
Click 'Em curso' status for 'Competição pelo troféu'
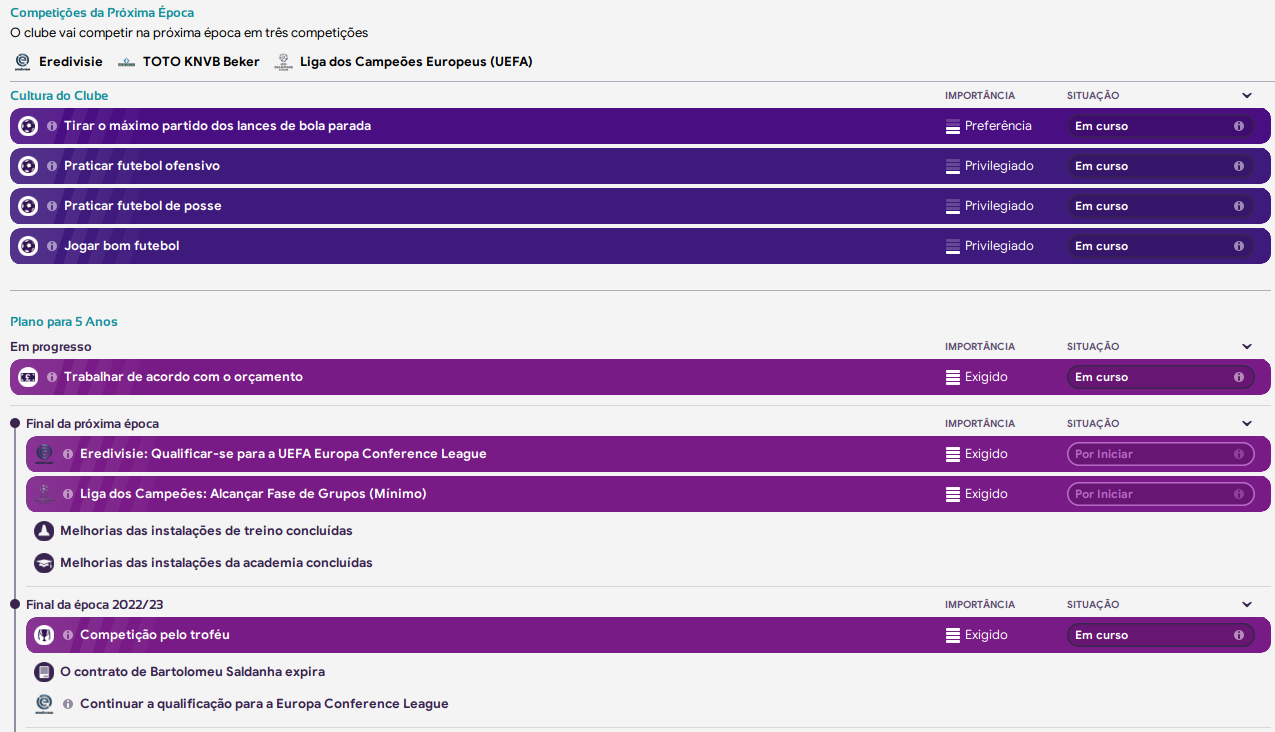tap(1160, 635)
